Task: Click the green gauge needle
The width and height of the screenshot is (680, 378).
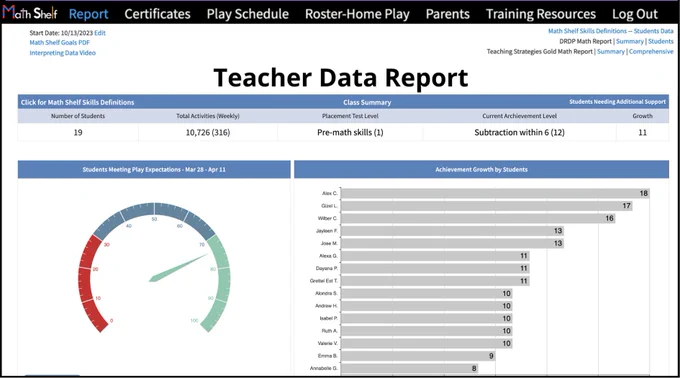Action: pyautogui.click(x=178, y=268)
